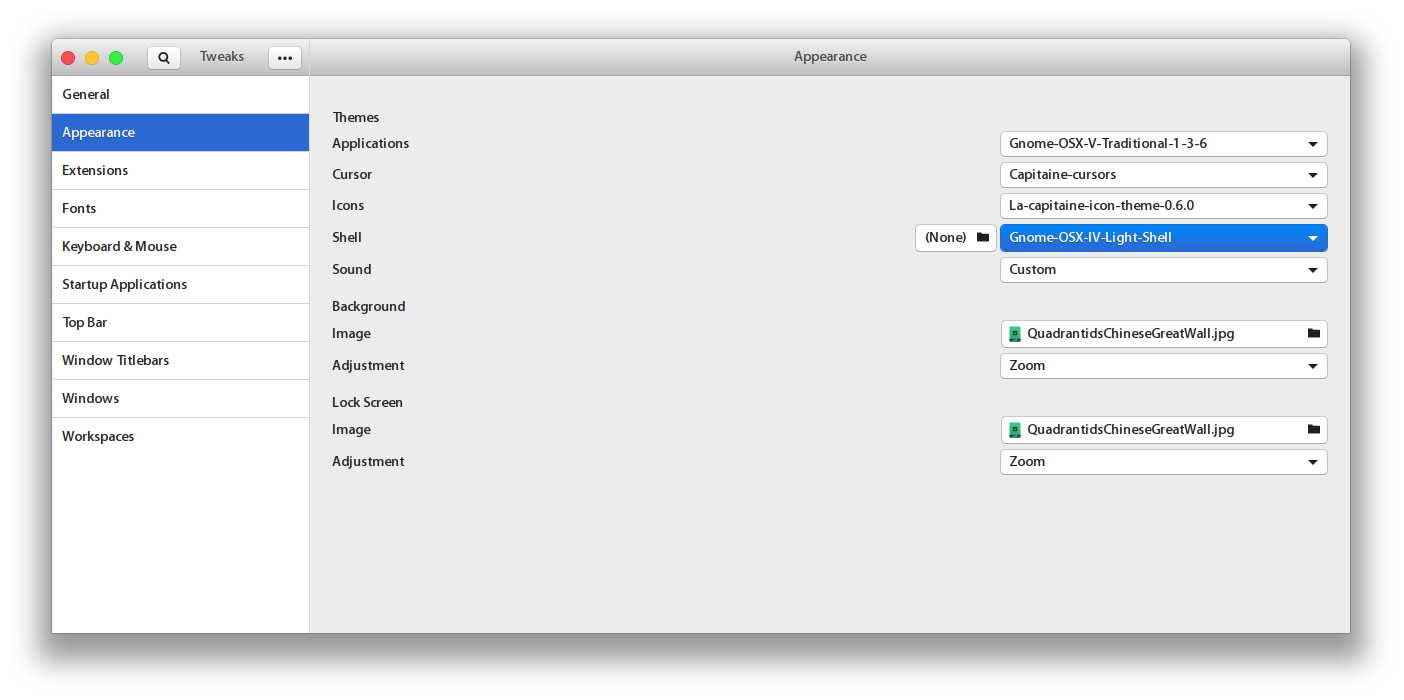Expand the Shell theme dropdown
The height and width of the screenshot is (700, 1404).
point(1163,238)
